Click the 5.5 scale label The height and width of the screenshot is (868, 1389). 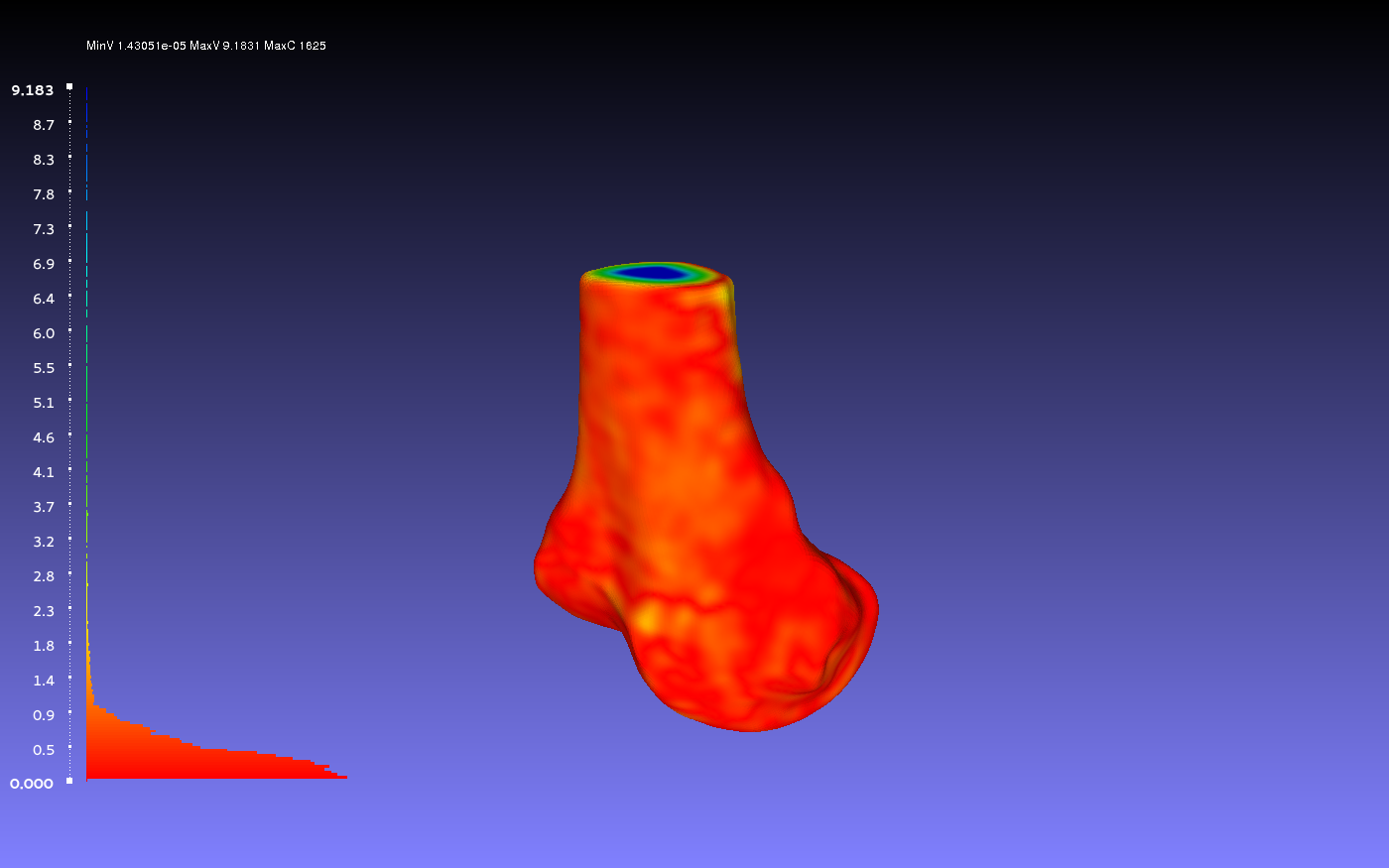[x=44, y=368]
